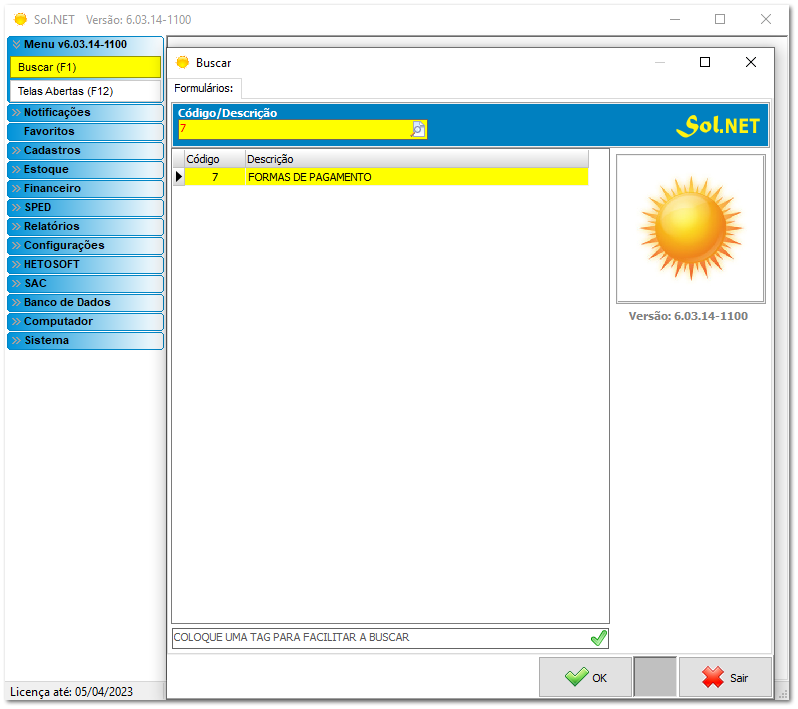Click code cell 7 in results grid
Screen dimensions: 798x709
pyautogui.click(x=215, y=177)
